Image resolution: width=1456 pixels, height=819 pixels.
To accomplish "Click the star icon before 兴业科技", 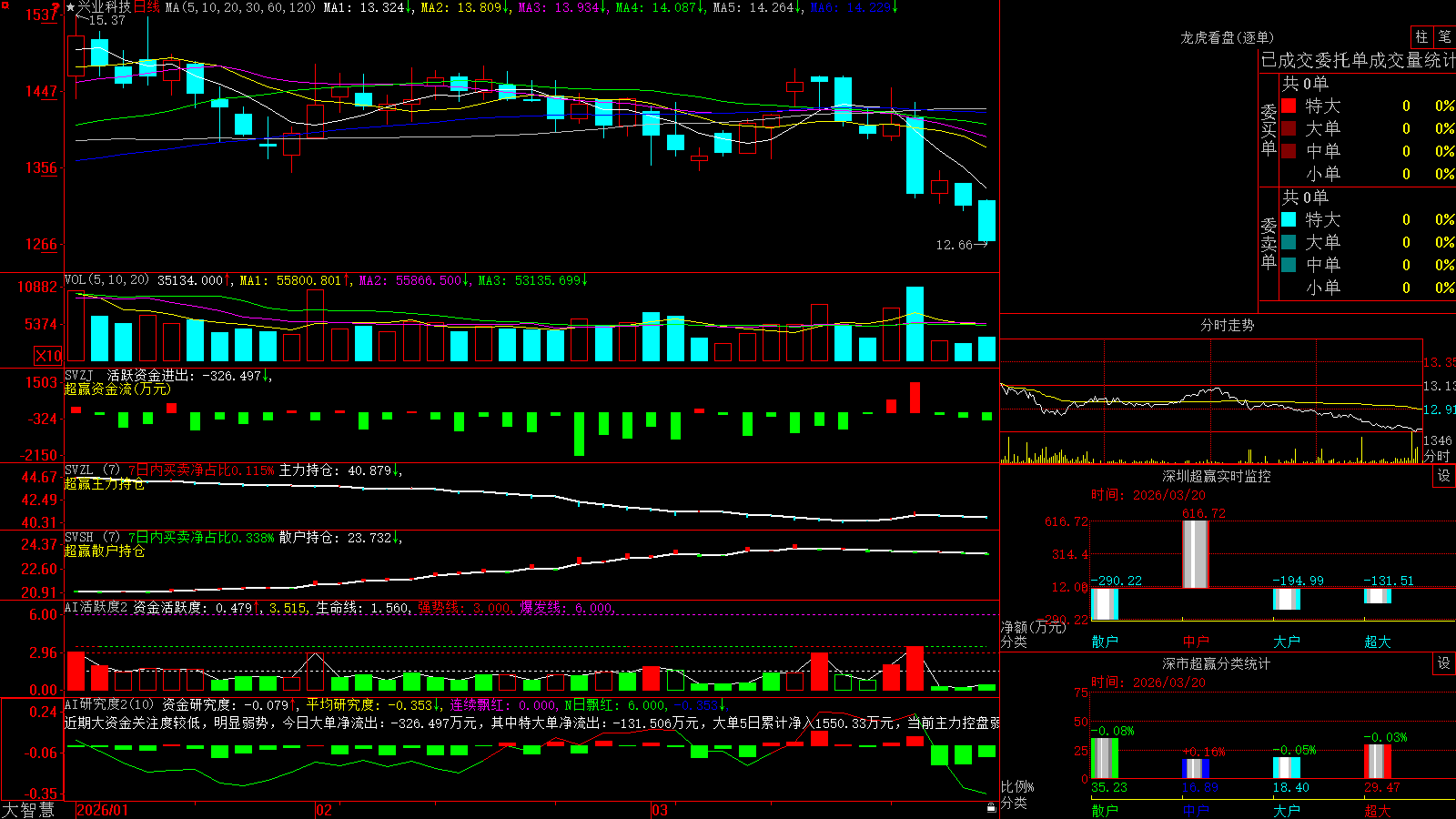I will (71, 7).
